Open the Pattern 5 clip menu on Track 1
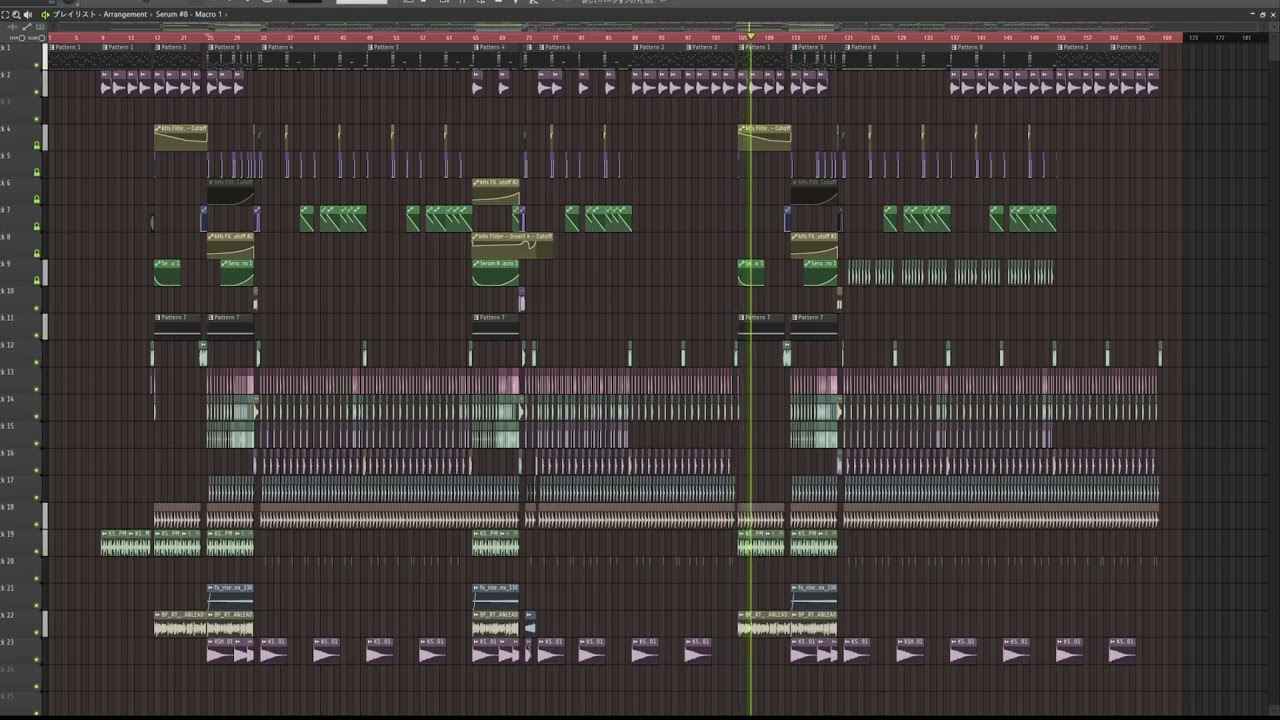Screen dimensions: 1280x720 click(370, 47)
